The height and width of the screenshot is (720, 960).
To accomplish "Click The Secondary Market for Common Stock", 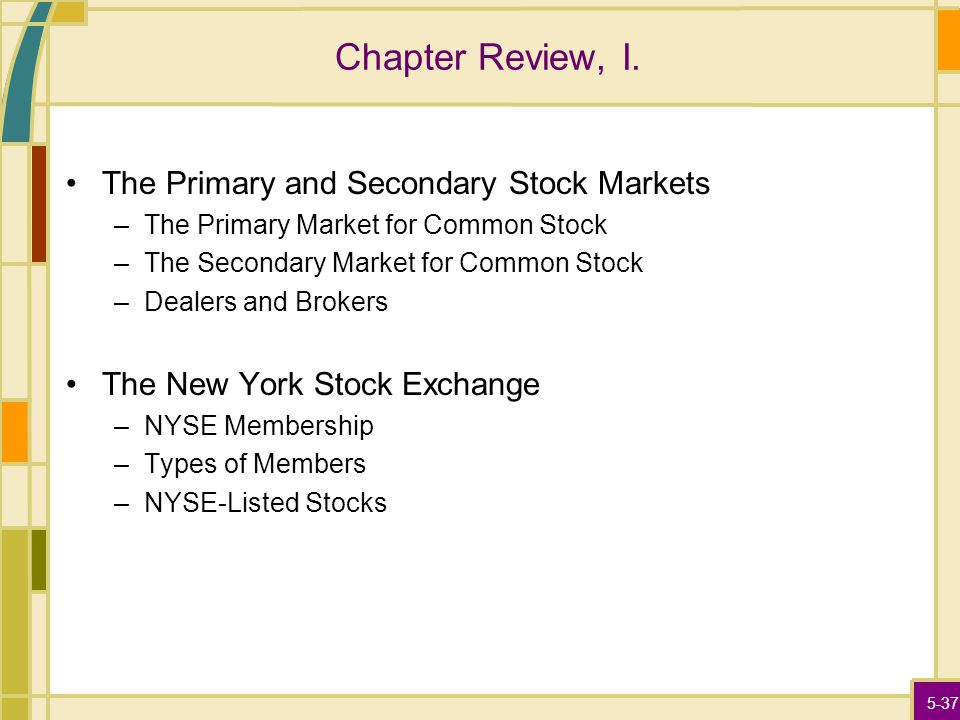I will [394, 263].
